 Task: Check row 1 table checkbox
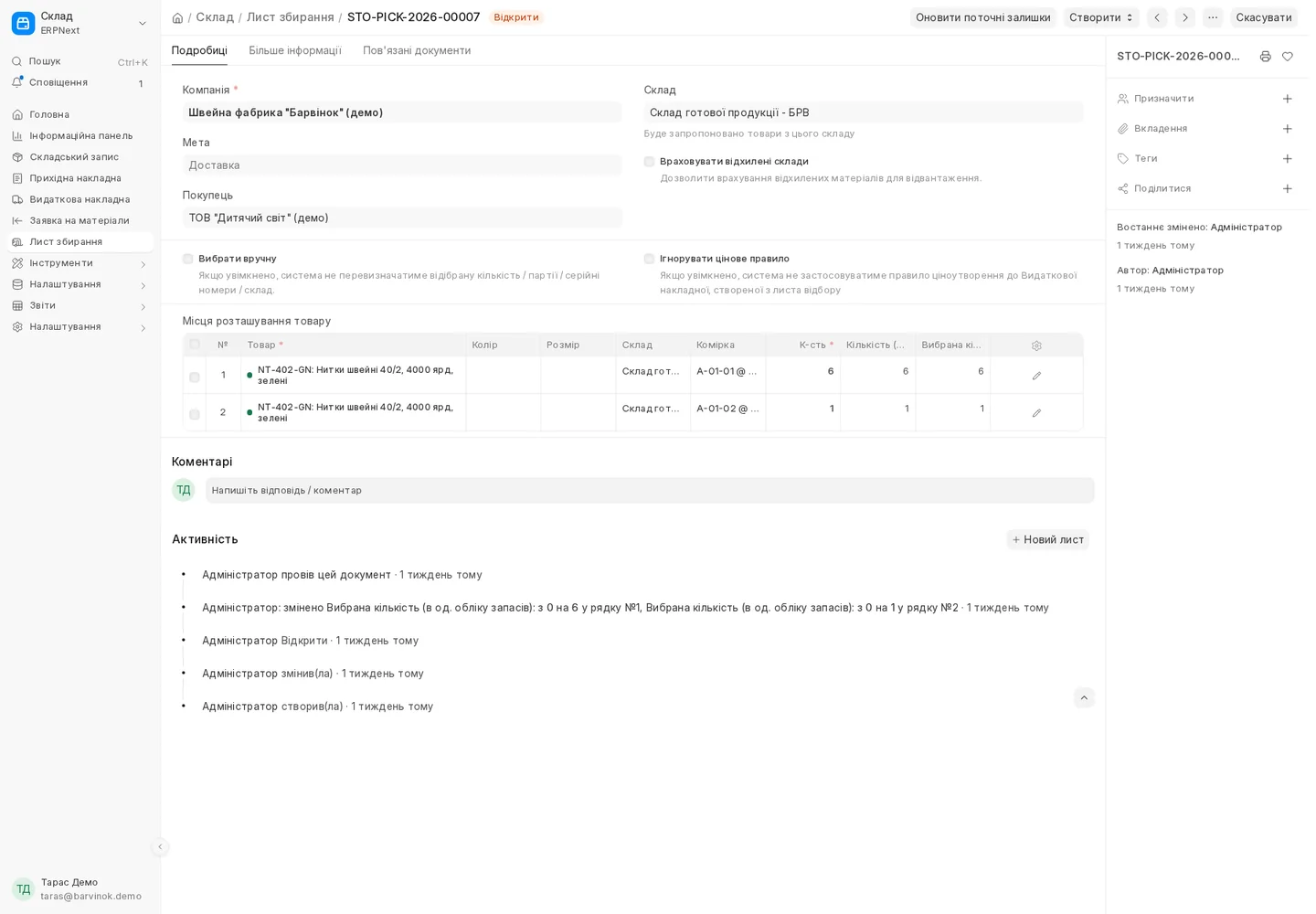(x=195, y=377)
